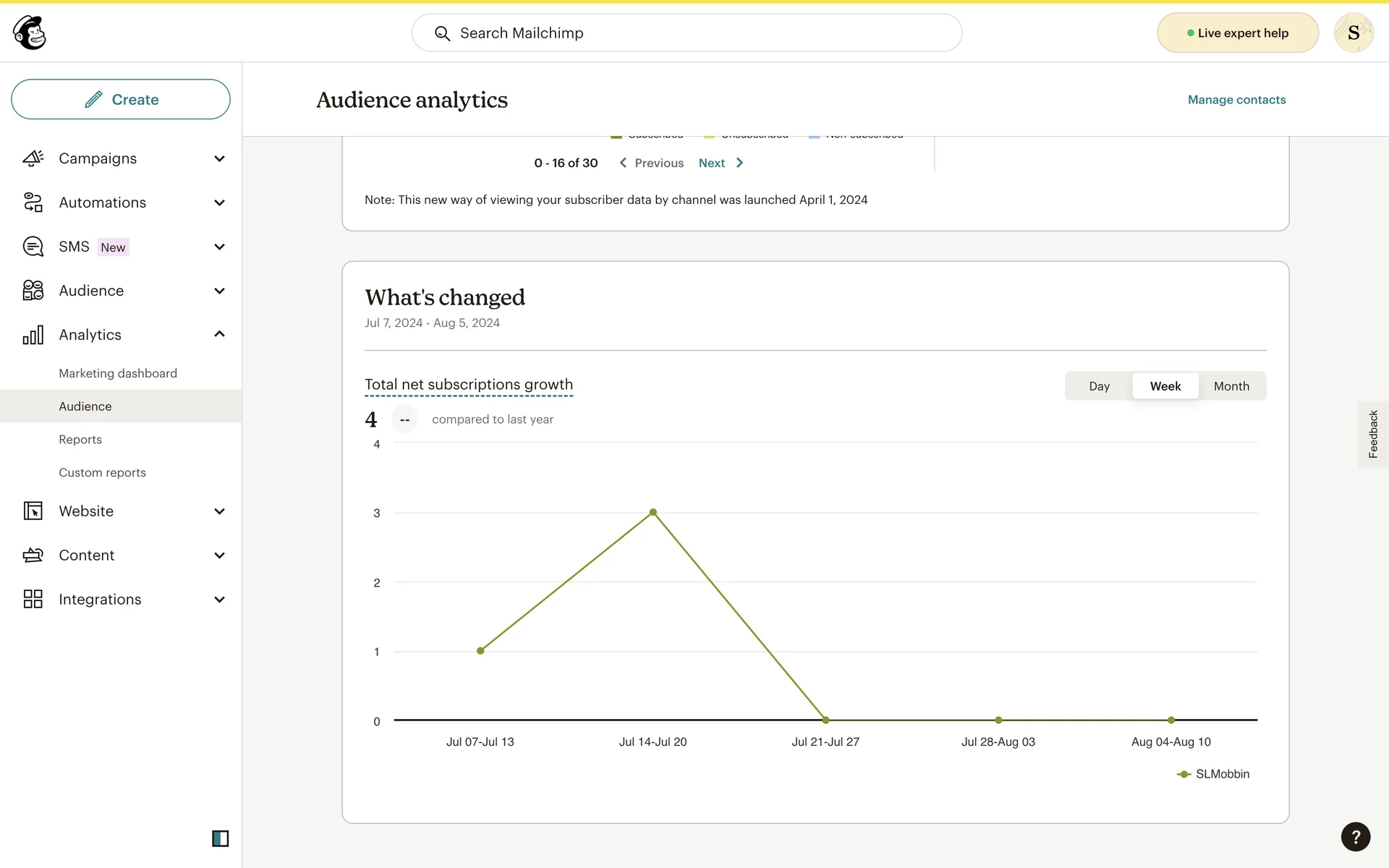Click the Mailchimp Freddie logo
1389x868 pixels.
[x=30, y=33]
